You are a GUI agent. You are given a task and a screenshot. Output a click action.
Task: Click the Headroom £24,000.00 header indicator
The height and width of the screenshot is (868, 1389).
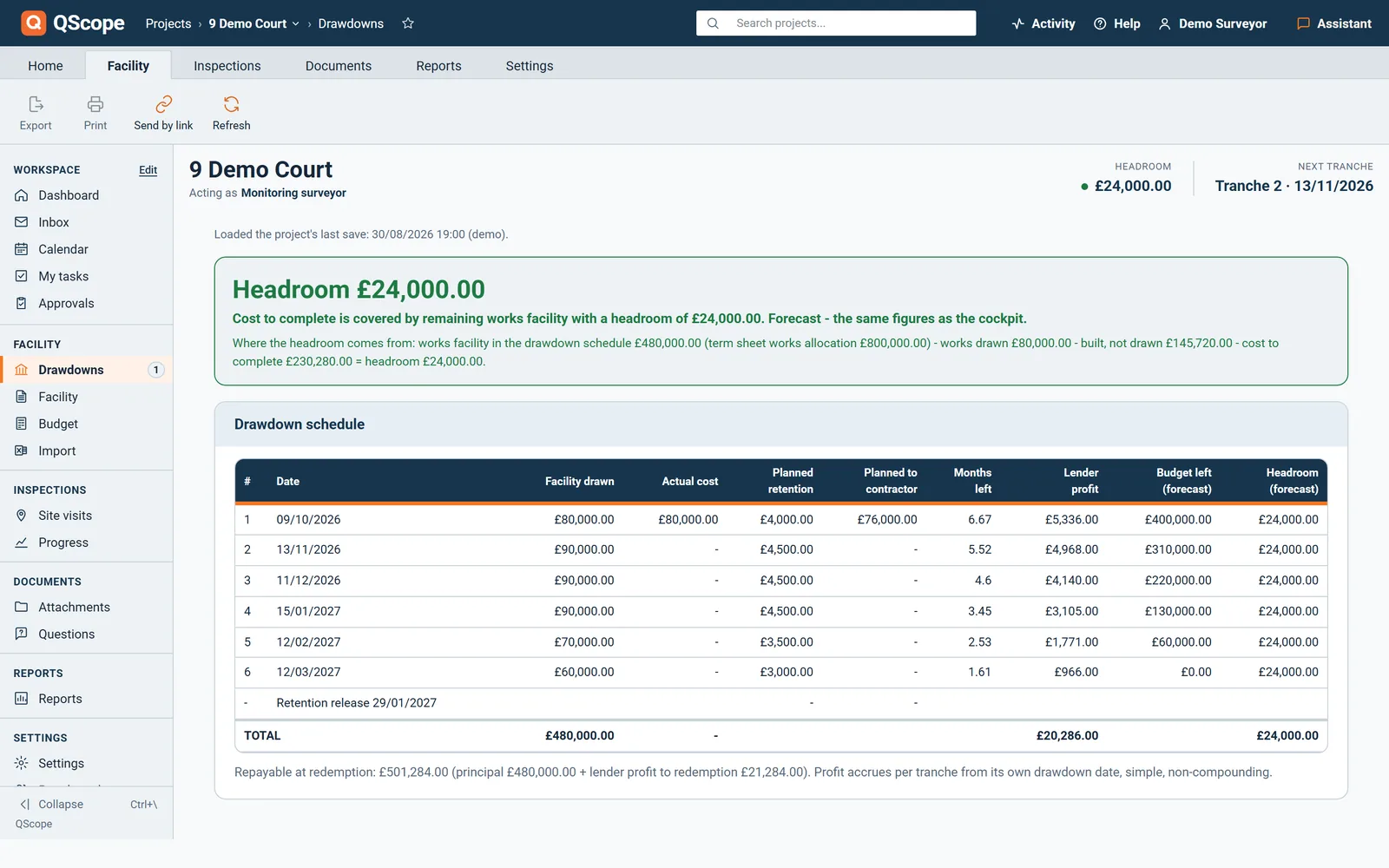click(1126, 178)
